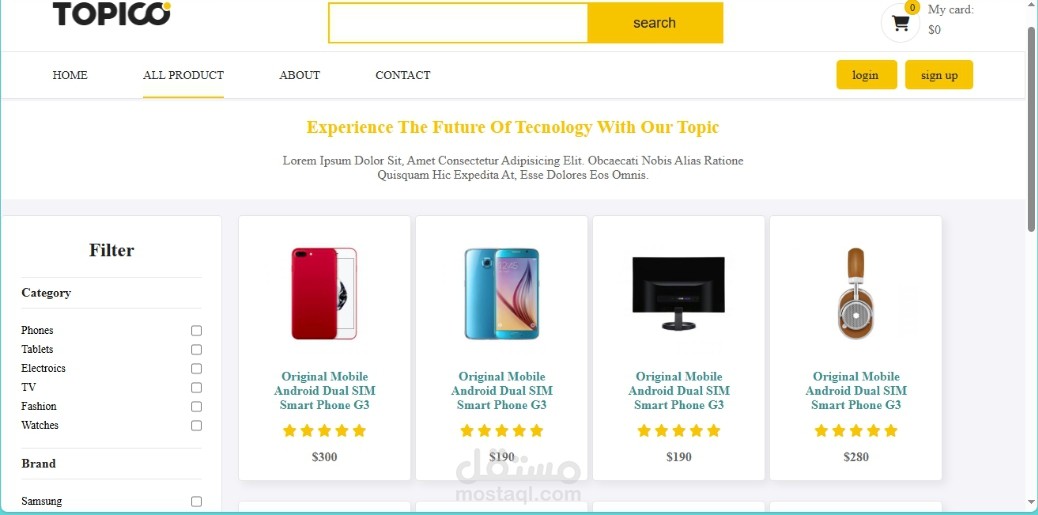Click the star rating under the $300 product
Viewport: 1038px width, 515px height.
tap(324, 431)
